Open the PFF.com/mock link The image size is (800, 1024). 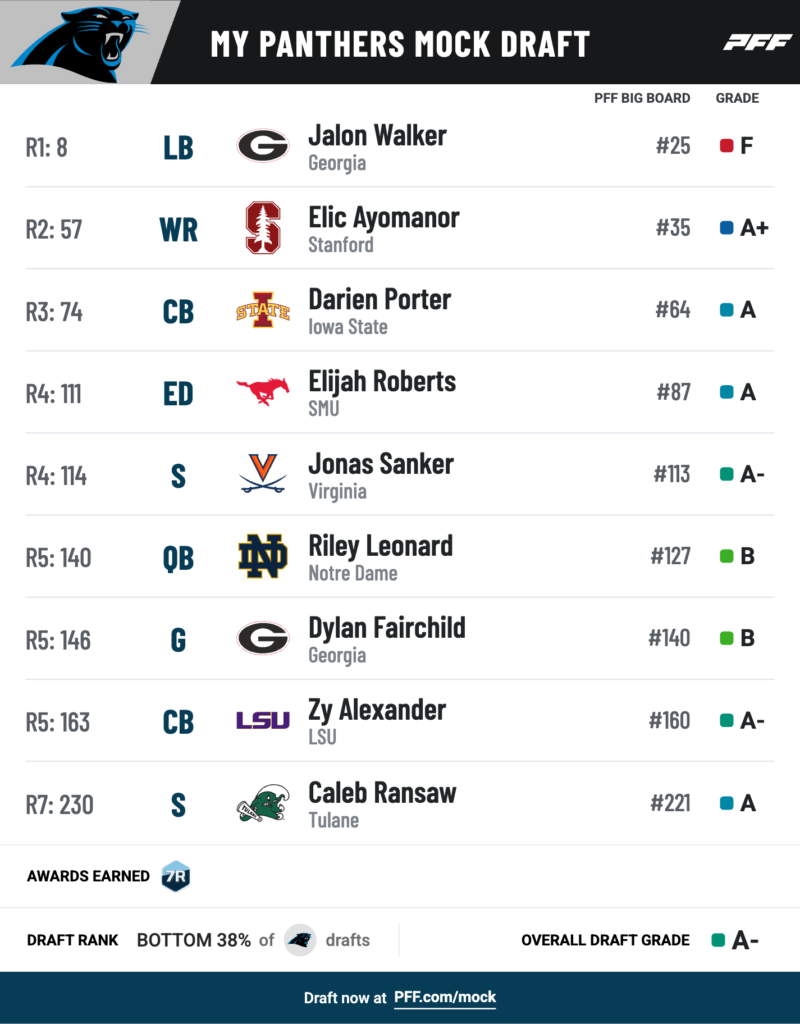tap(445, 997)
